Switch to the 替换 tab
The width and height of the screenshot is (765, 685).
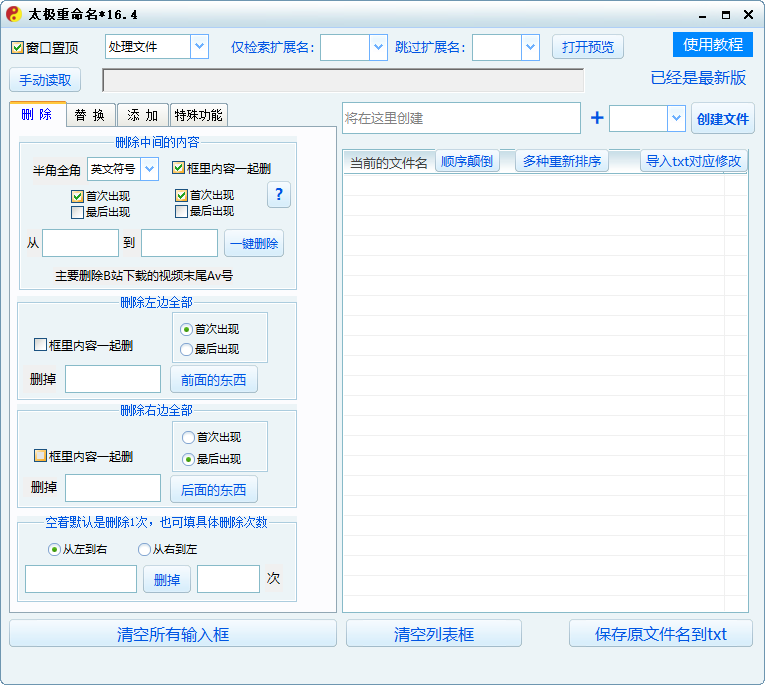90,115
